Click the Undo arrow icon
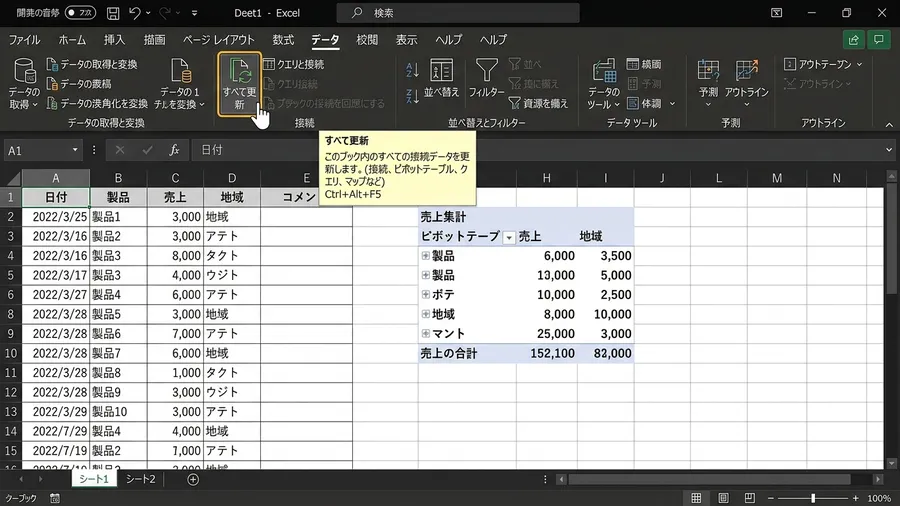This screenshot has height=506, width=900. coord(135,13)
